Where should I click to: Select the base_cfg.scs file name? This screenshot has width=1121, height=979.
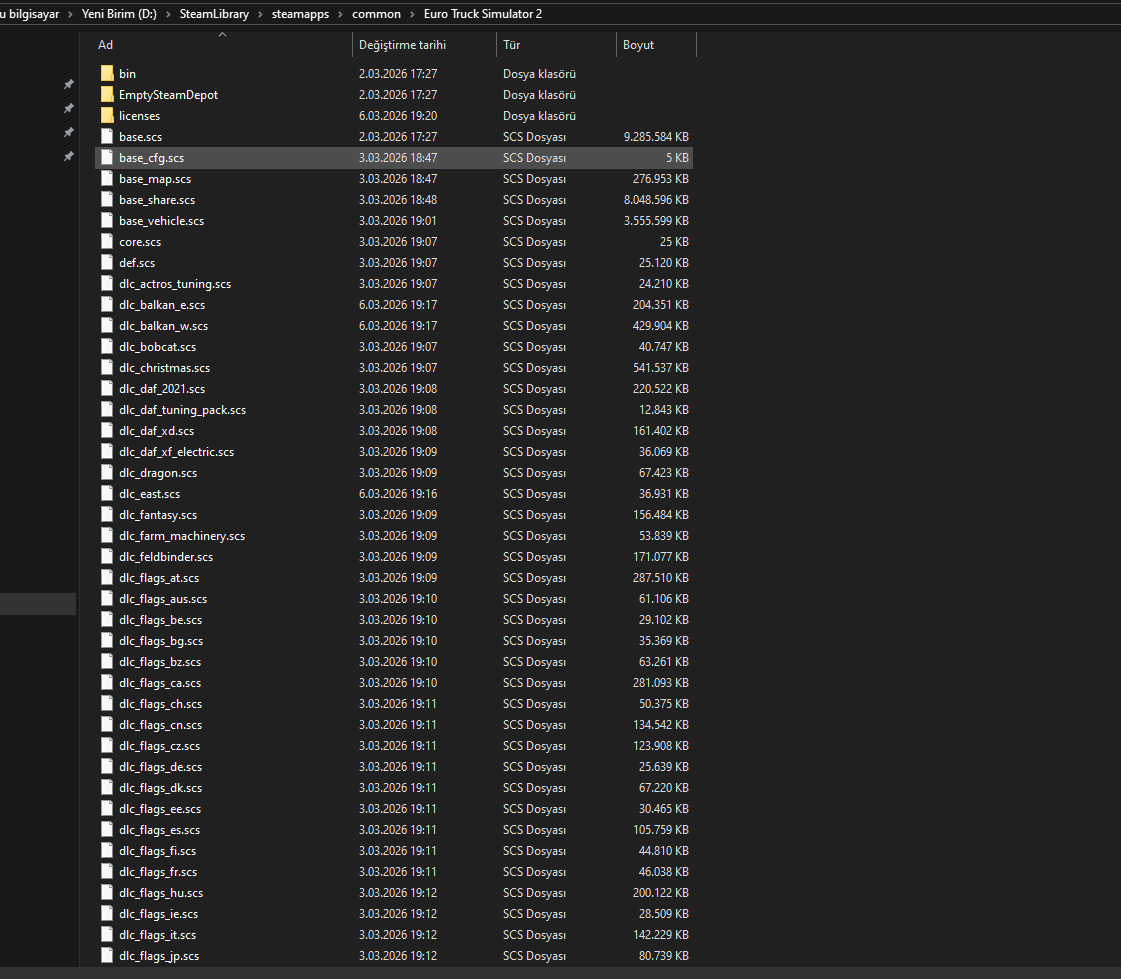tap(152, 158)
